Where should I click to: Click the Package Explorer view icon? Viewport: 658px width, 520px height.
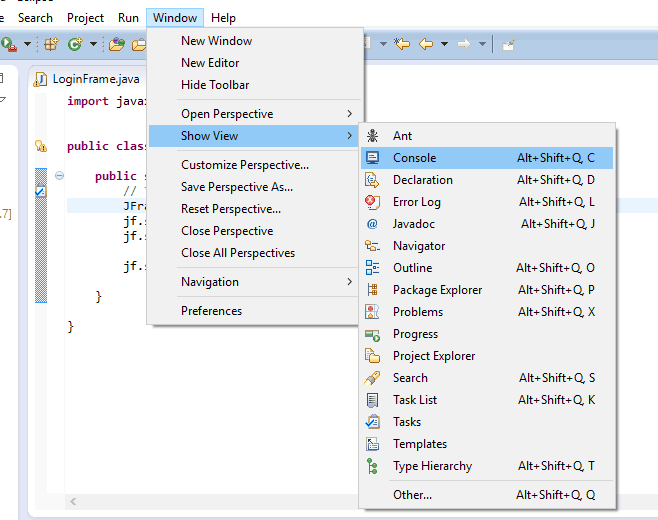click(372, 290)
